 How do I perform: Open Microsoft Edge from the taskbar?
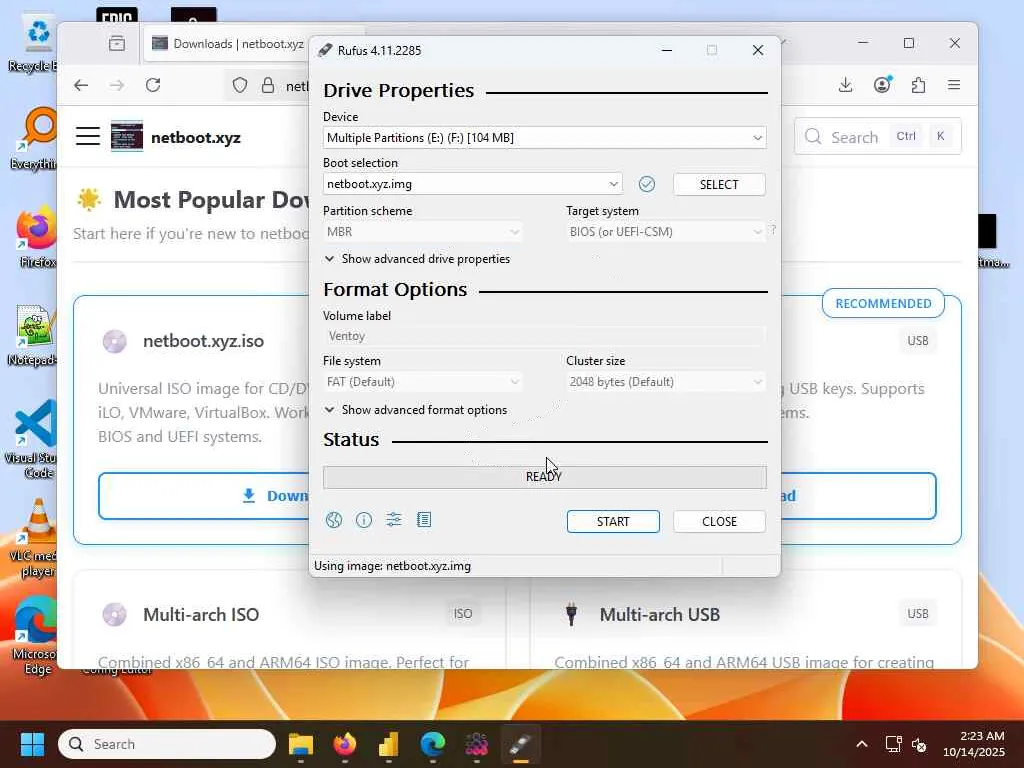tap(432, 744)
